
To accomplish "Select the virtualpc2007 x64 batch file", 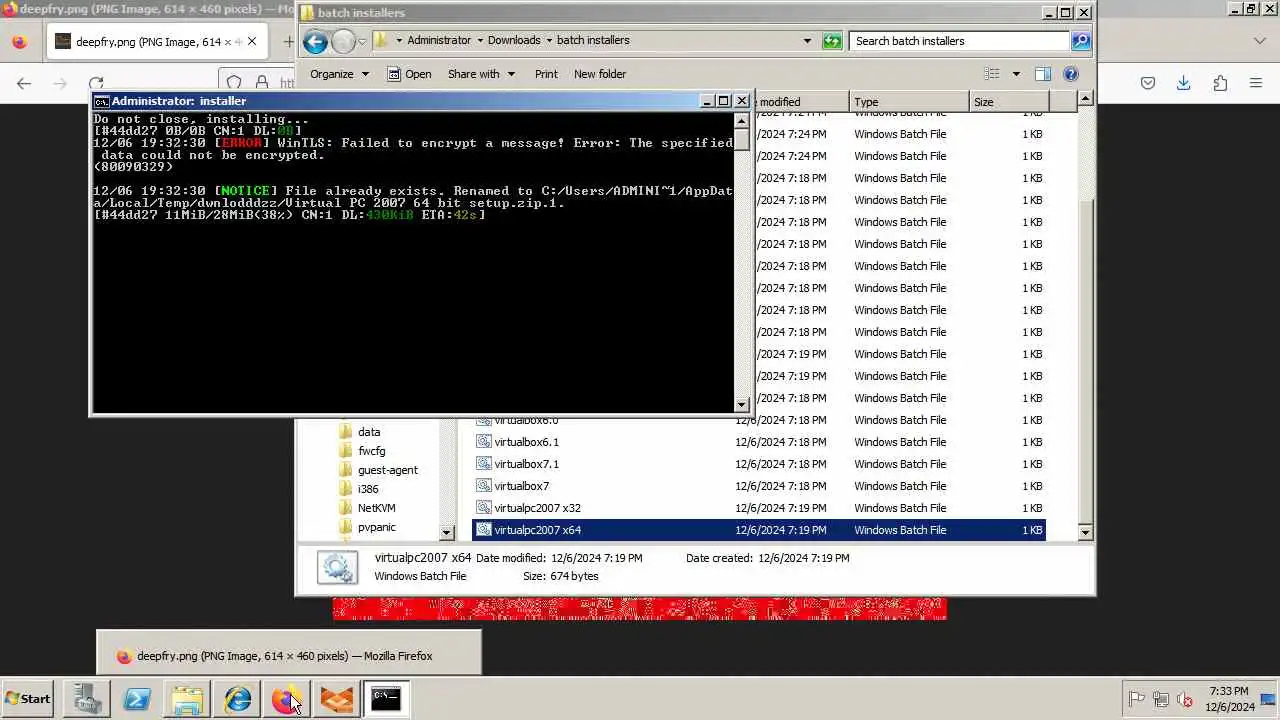I will coord(759,530).
